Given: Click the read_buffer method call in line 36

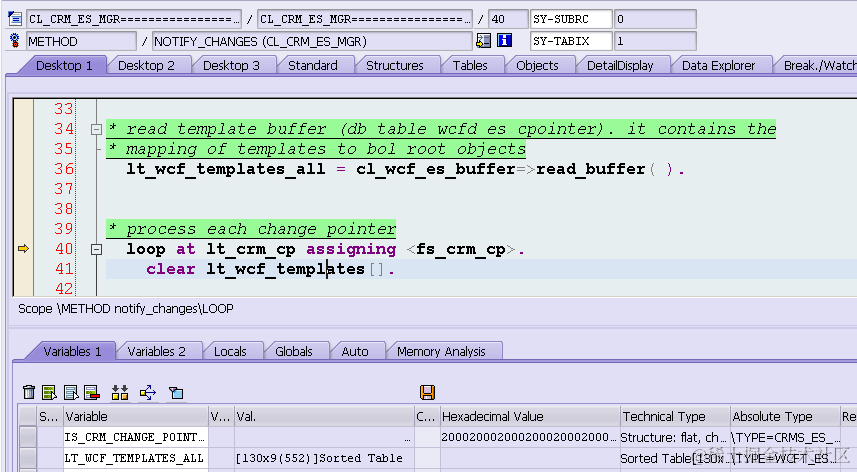Looking at the screenshot, I should (591, 169).
